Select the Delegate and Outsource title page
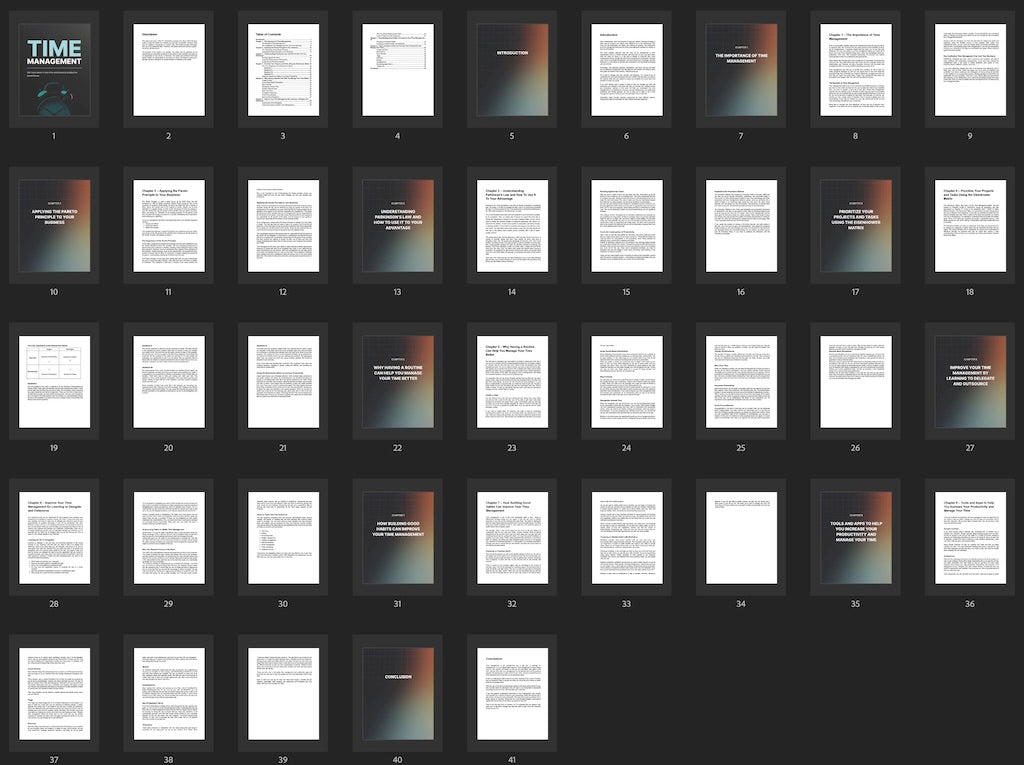The image size is (1024, 765). coord(970,382)
